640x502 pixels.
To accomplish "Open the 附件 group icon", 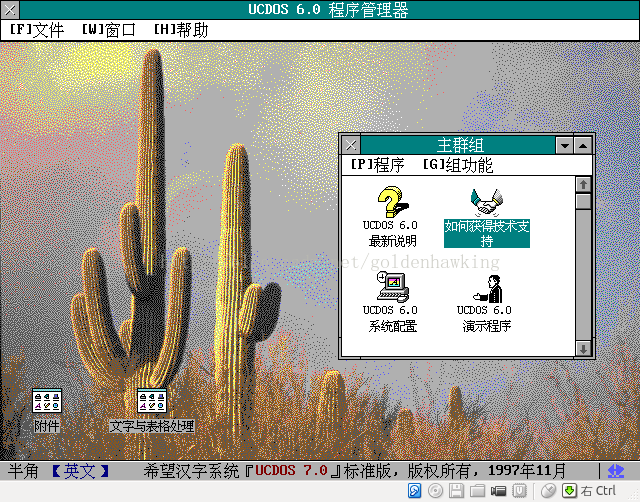I will (47, 401).
